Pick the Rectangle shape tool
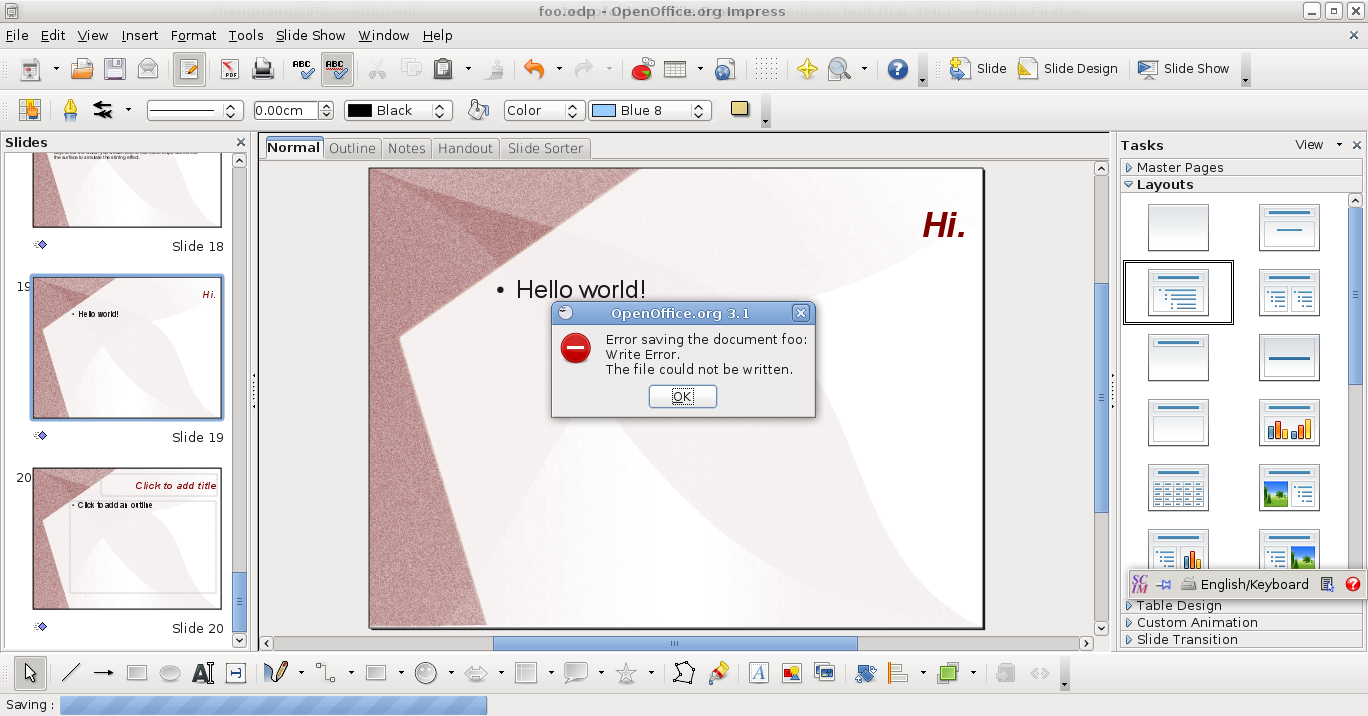Screen dimensions: 1368x716 tap(137, 673)
